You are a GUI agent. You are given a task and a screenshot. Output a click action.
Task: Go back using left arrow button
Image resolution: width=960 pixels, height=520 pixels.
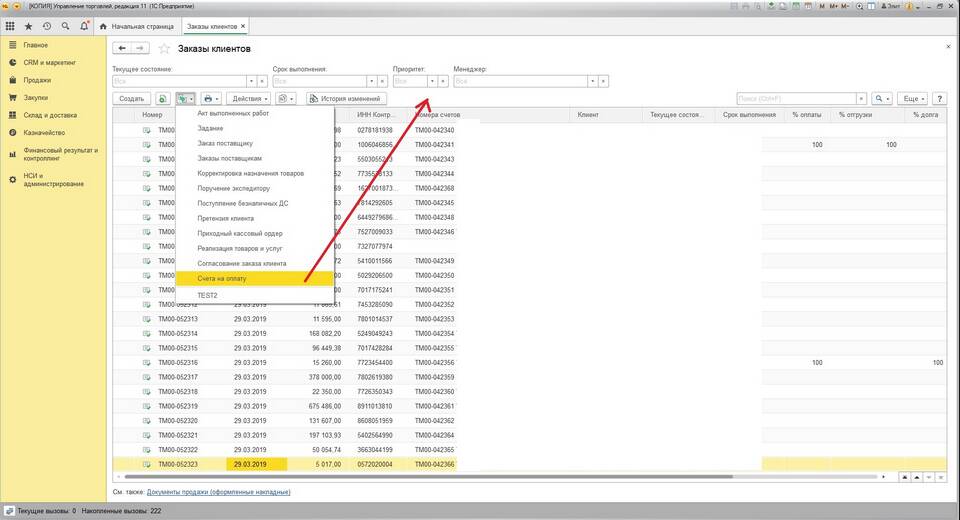point(122,48)
